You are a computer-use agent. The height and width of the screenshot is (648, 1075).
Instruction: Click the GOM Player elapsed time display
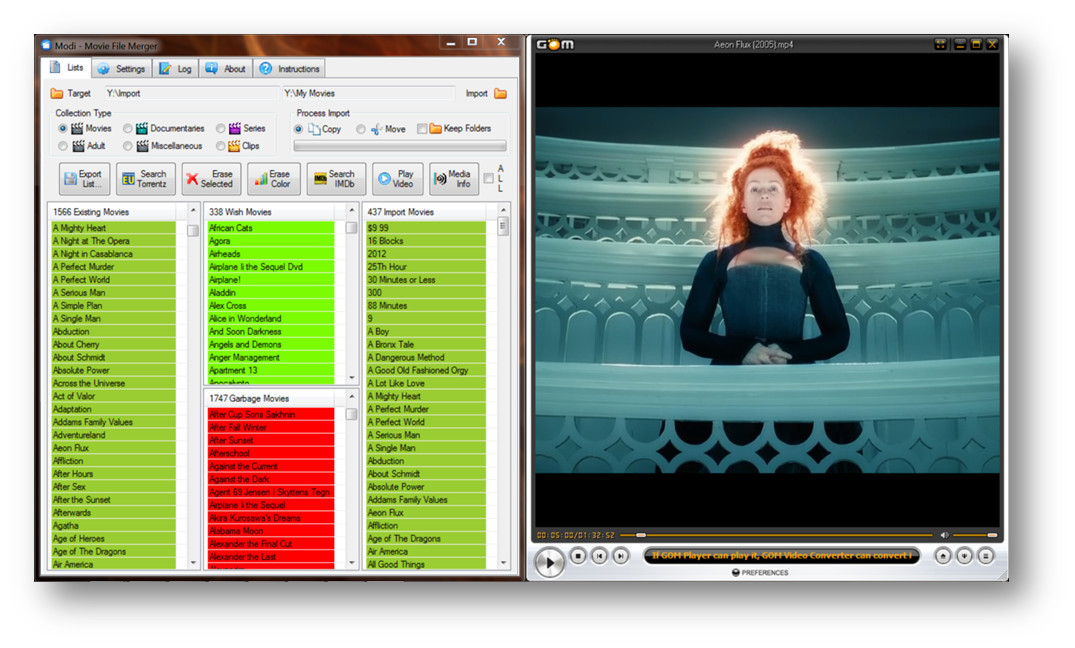[575, 535]
